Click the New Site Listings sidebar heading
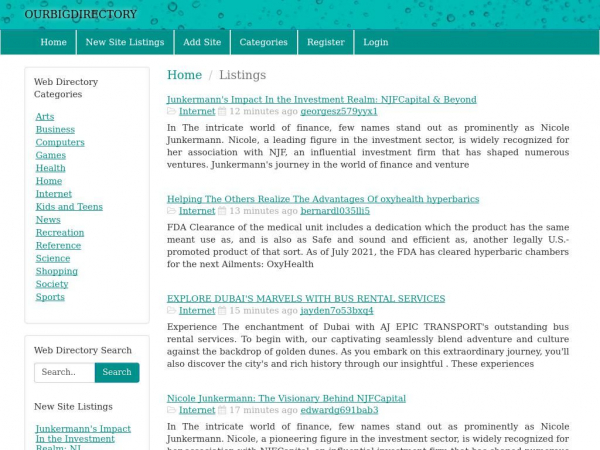Image resolution: width=600 pixels, height=450 pixels. coord(73,406)
